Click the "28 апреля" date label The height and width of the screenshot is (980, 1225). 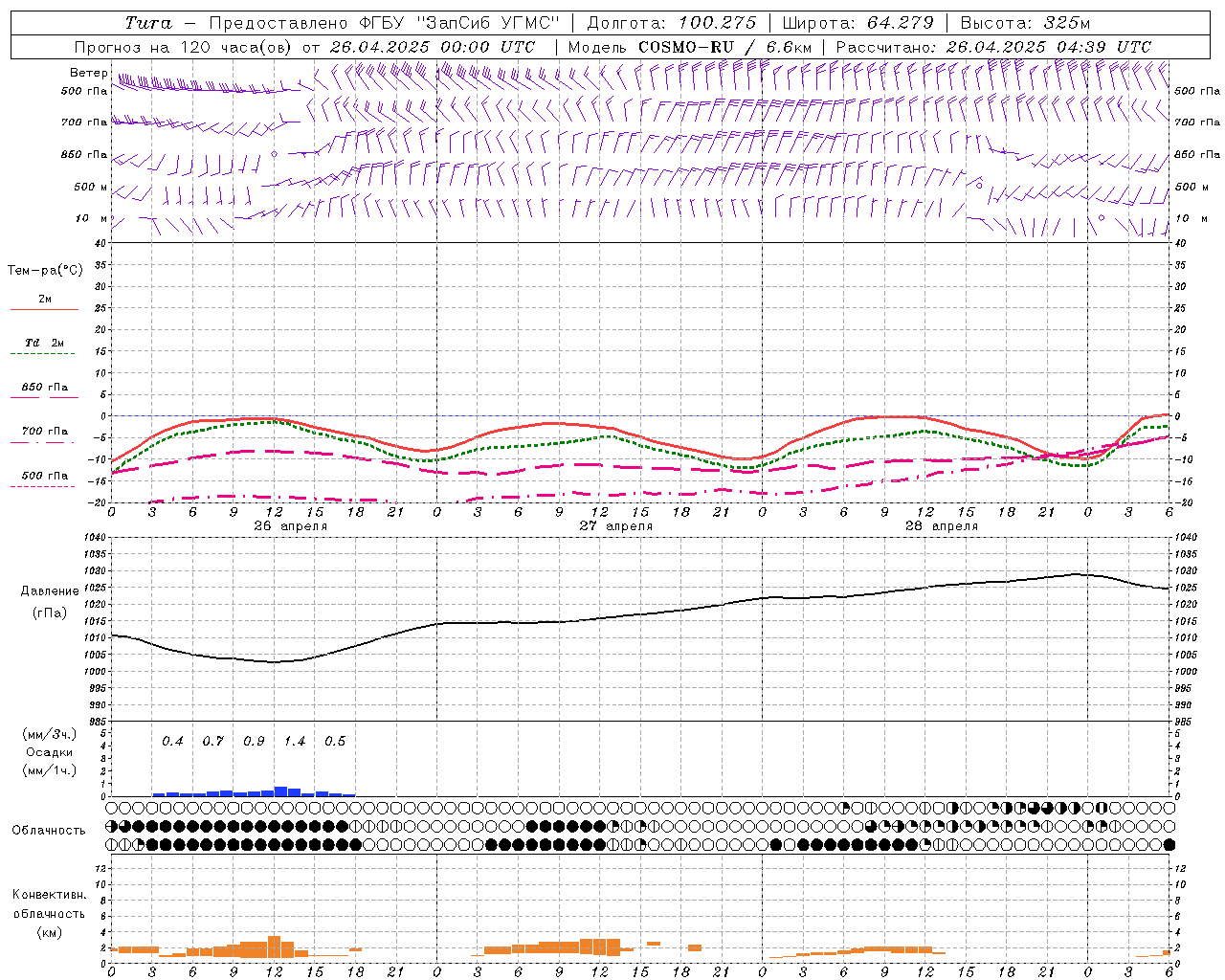[x=941, y=526]
